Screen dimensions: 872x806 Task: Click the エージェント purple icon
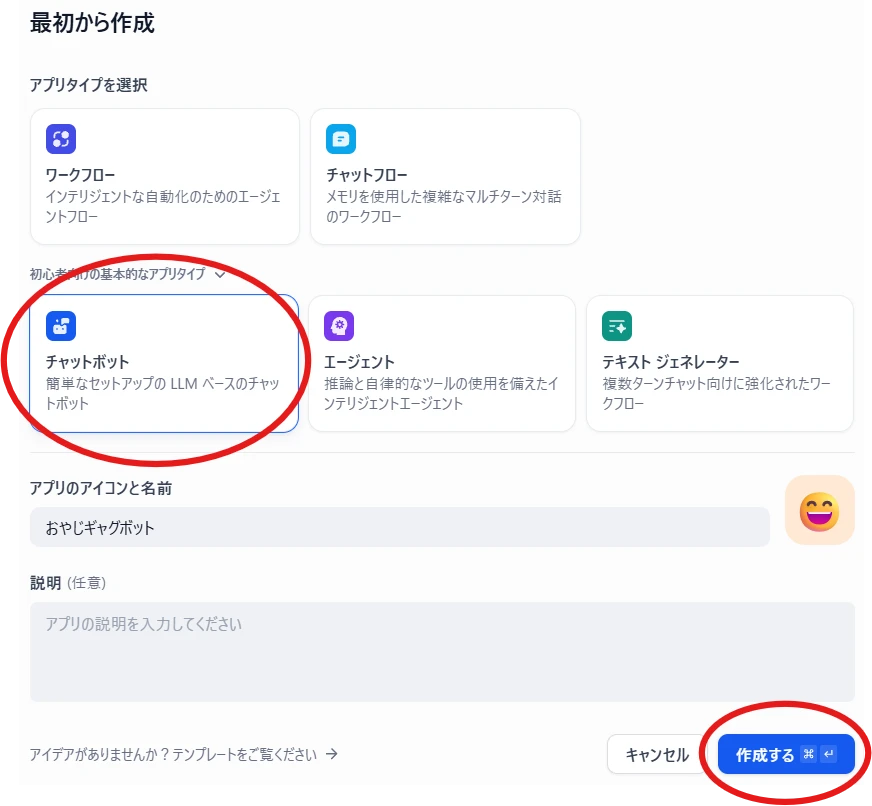(339, 325)
